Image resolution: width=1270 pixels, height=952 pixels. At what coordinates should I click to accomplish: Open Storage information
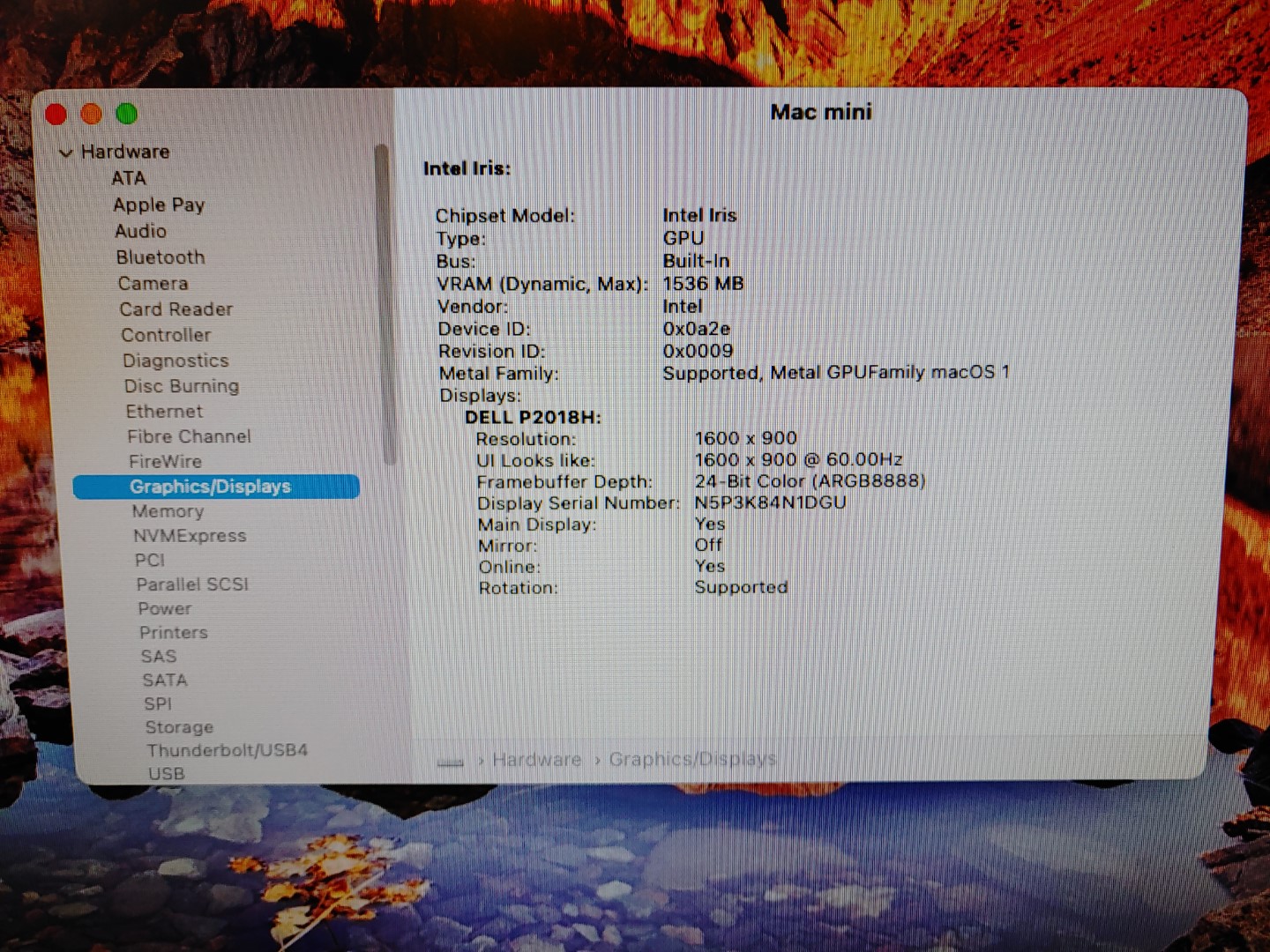coord(179,727)
